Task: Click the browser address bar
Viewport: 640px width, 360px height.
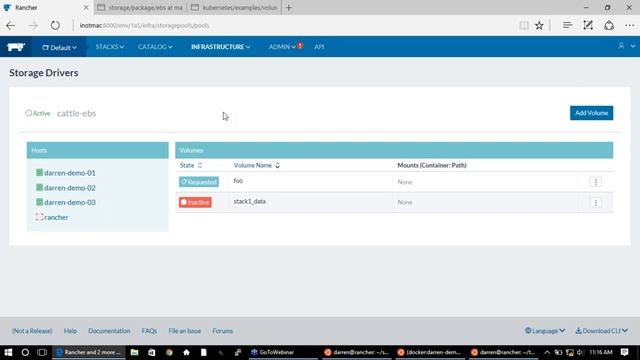Action: click(x=294, y=25)
